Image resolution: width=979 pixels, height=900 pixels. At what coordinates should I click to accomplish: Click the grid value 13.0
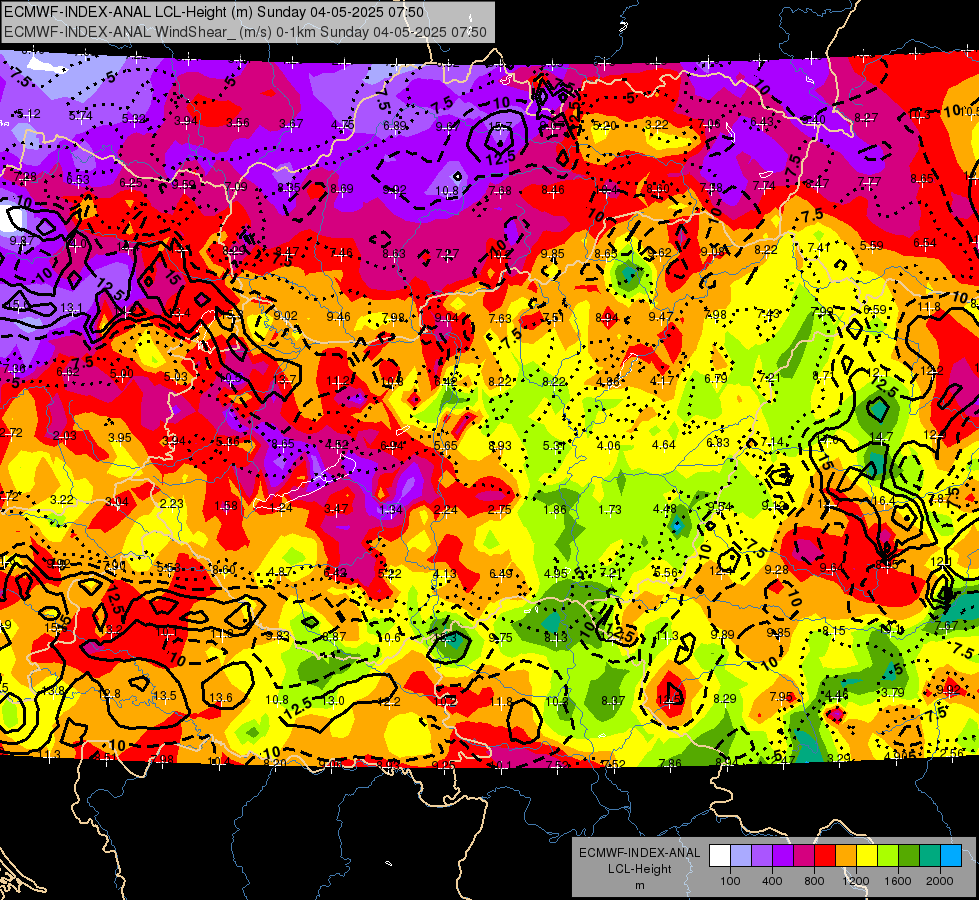(333, 700)
